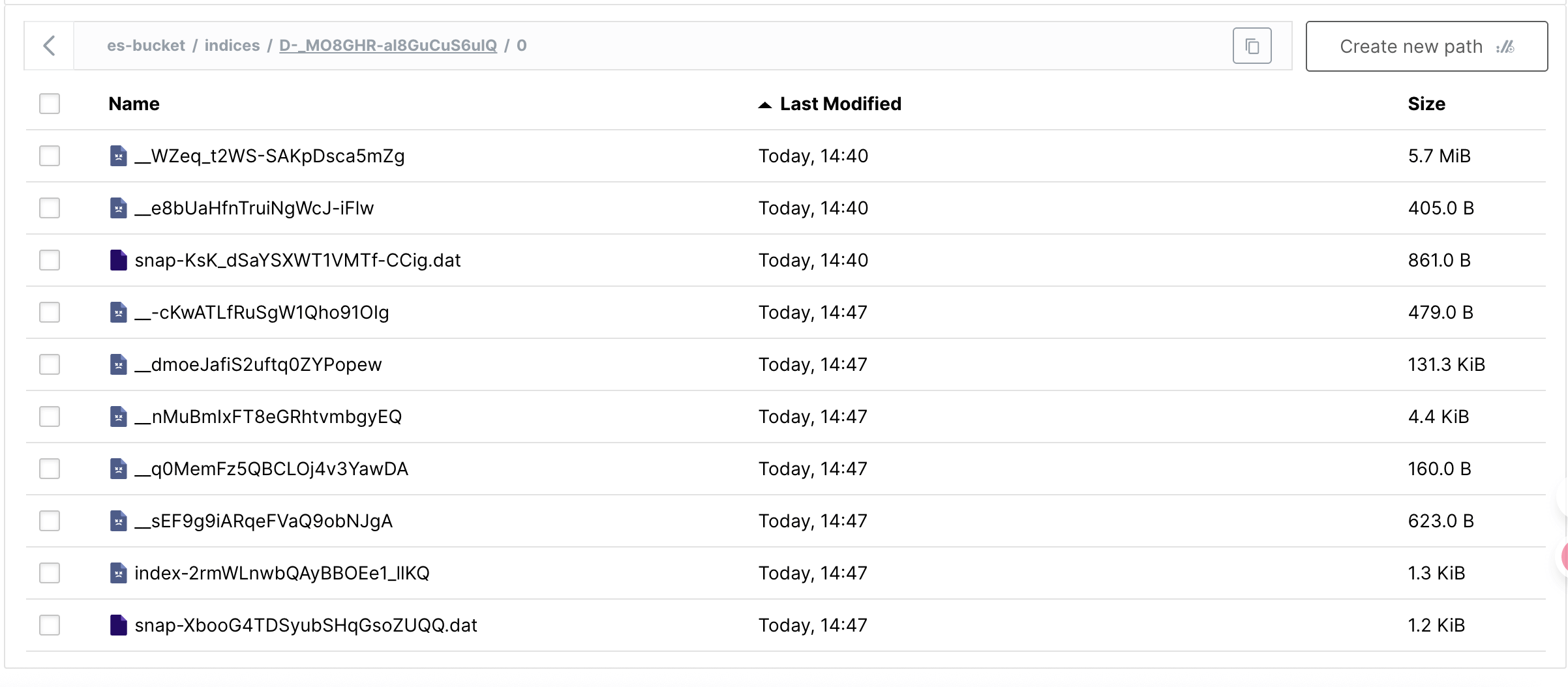
Task: Navigate to es-bucket in breadcrumb
Action: click(x=146, y=46)
